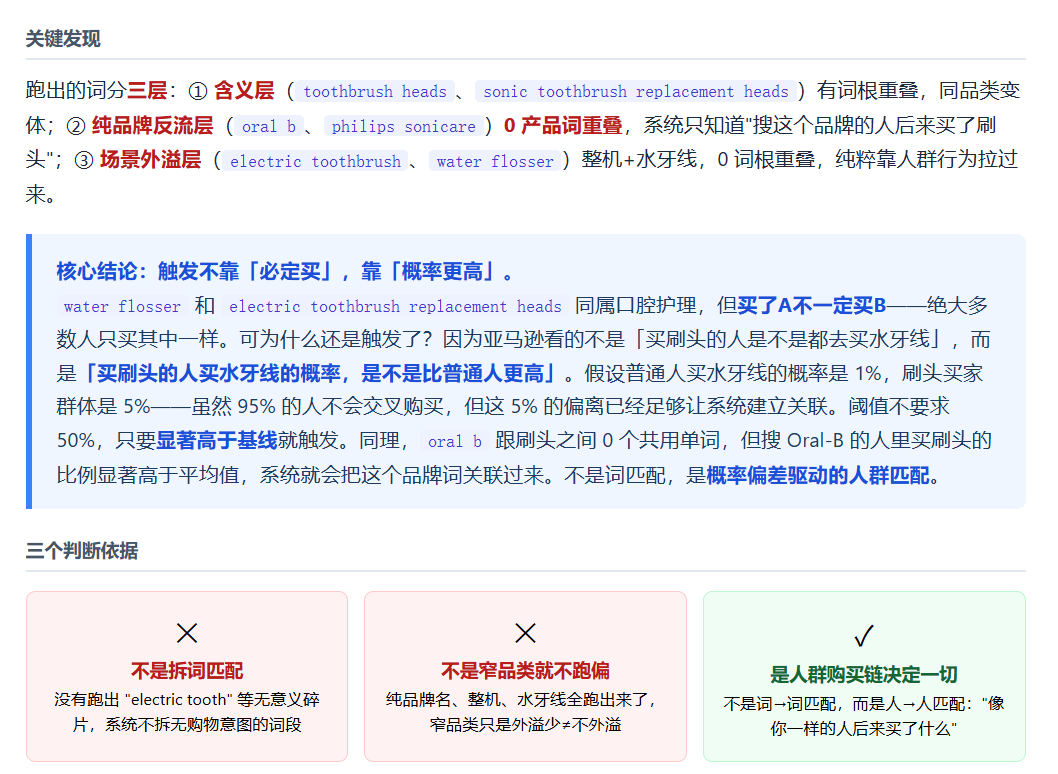This screenshot has height=774, width=1058.
Task: Click the 不是拆词匹配 card title
Action: coord(187,671)
